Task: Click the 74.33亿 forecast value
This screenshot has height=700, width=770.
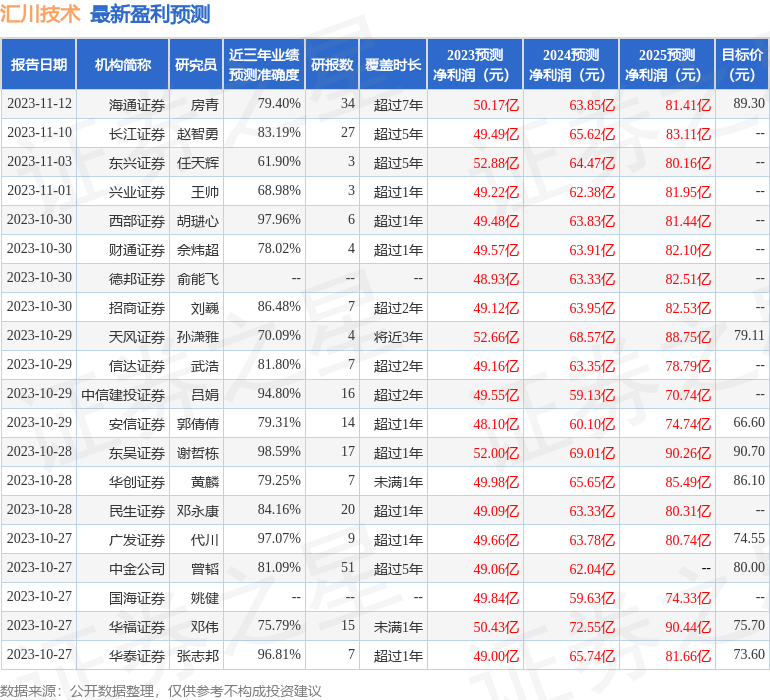Action: point(688,598)
